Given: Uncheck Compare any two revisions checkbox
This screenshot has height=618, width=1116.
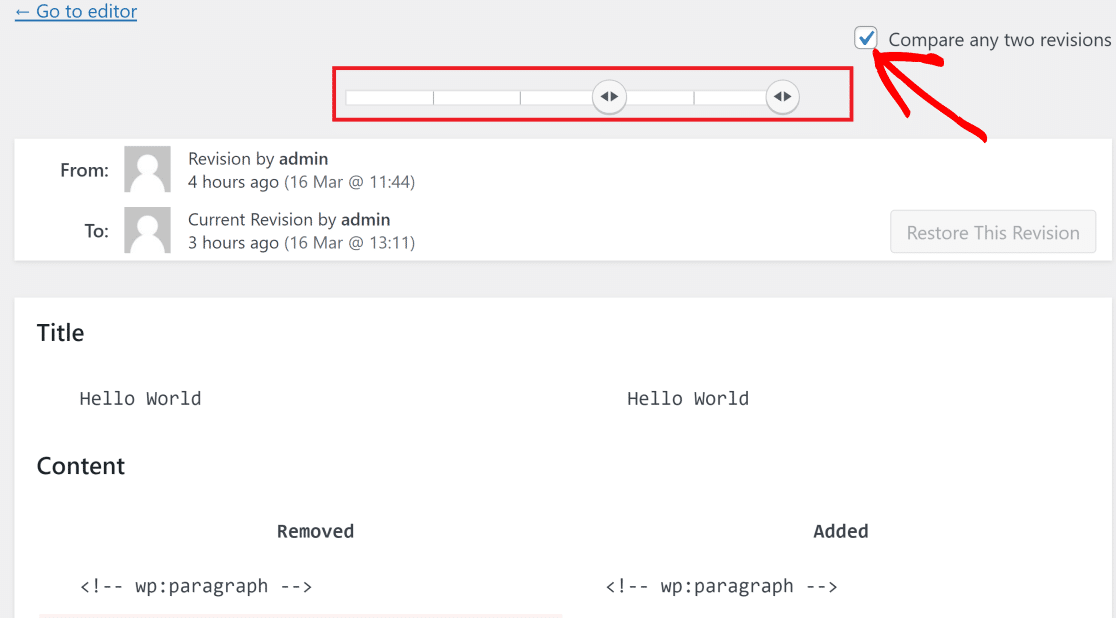Looking at the screenshot, I should point(865,38).
